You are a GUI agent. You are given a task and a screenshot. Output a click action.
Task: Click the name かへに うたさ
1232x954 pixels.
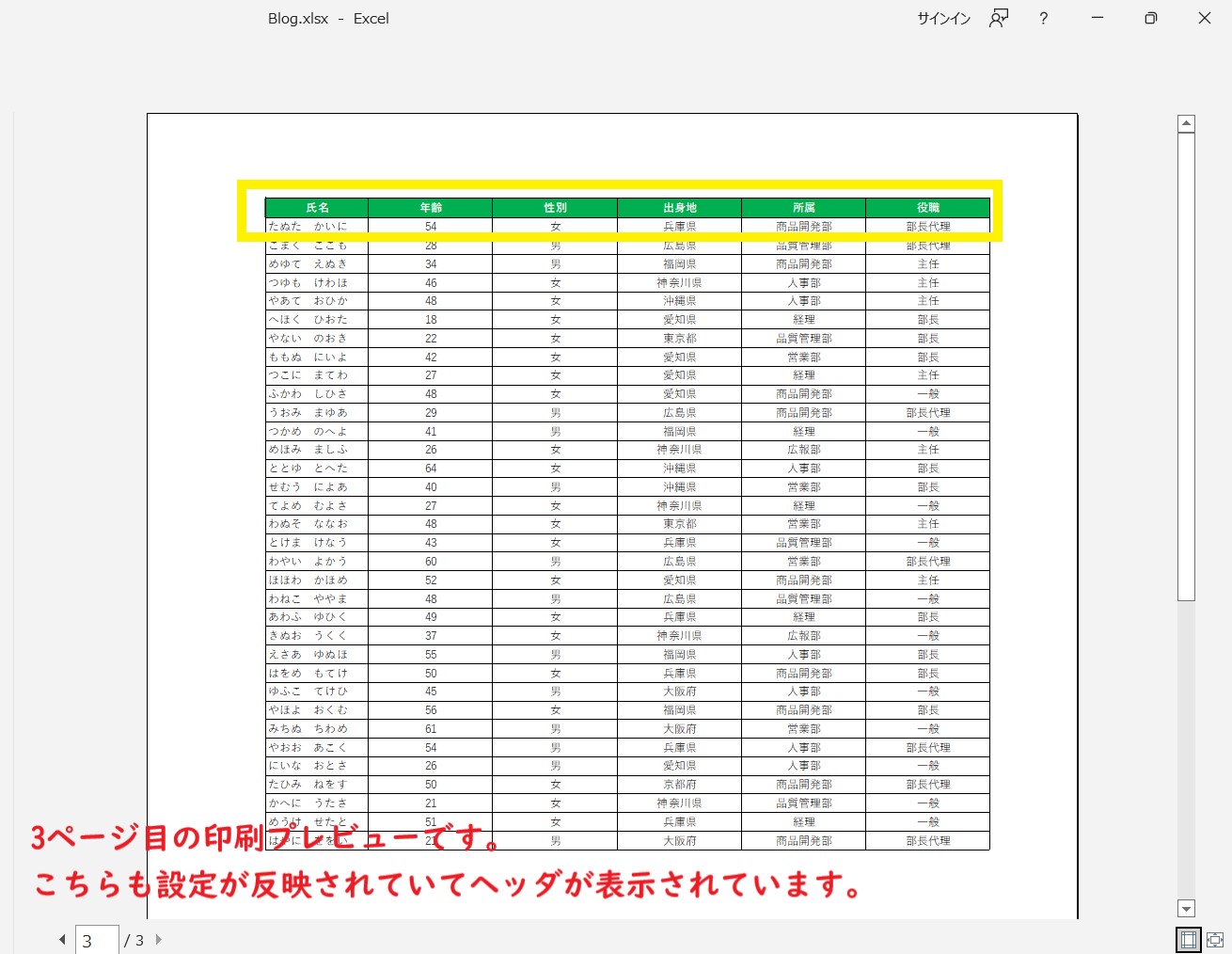308,803
